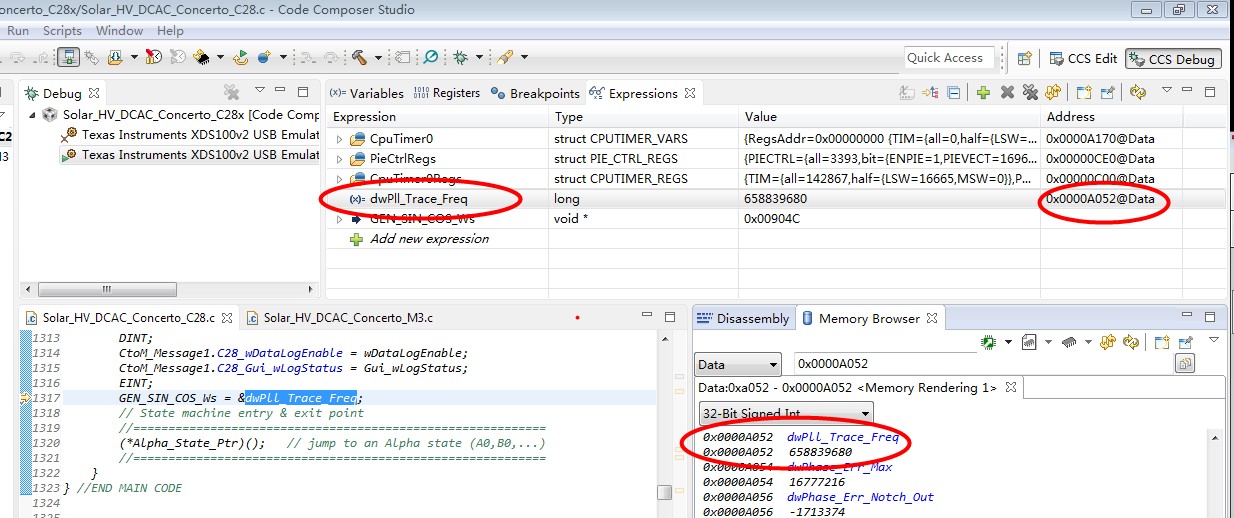Click the Quick Access search field
This screenshot has width=1234, height=518.
point(950,58)
